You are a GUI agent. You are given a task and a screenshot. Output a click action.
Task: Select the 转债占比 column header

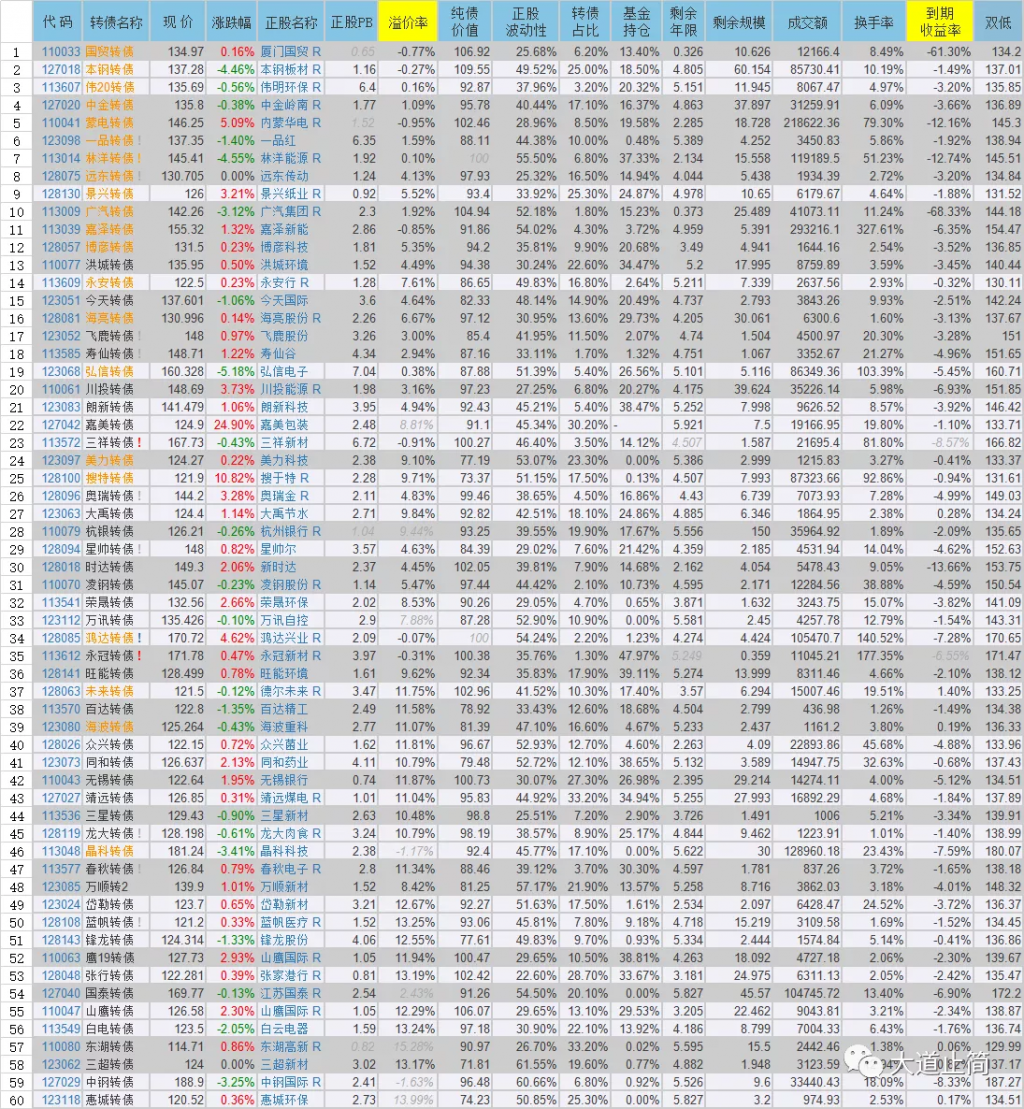(x=585, y=22)
